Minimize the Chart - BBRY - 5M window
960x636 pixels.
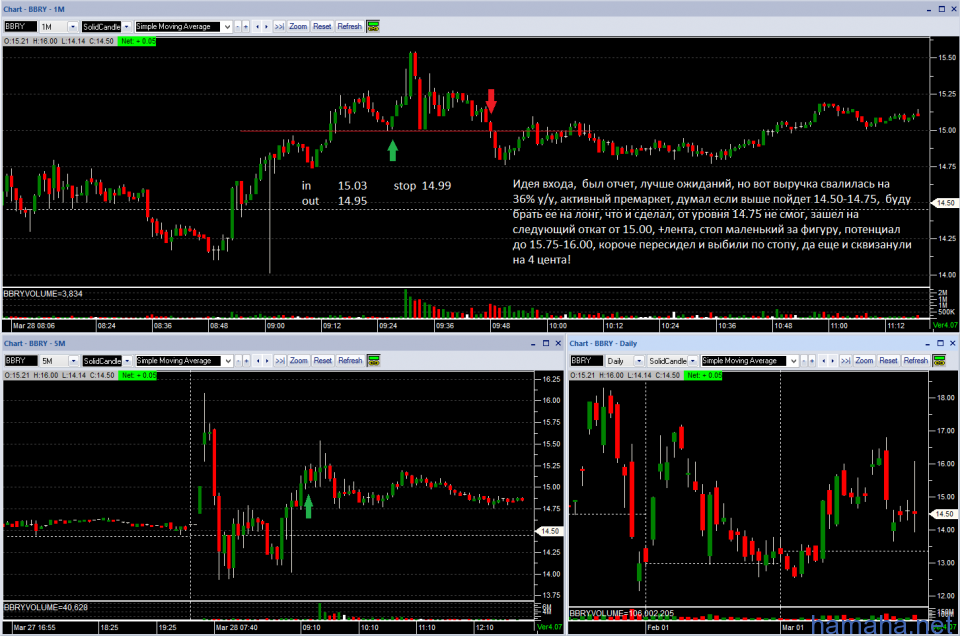pos(533,343)
